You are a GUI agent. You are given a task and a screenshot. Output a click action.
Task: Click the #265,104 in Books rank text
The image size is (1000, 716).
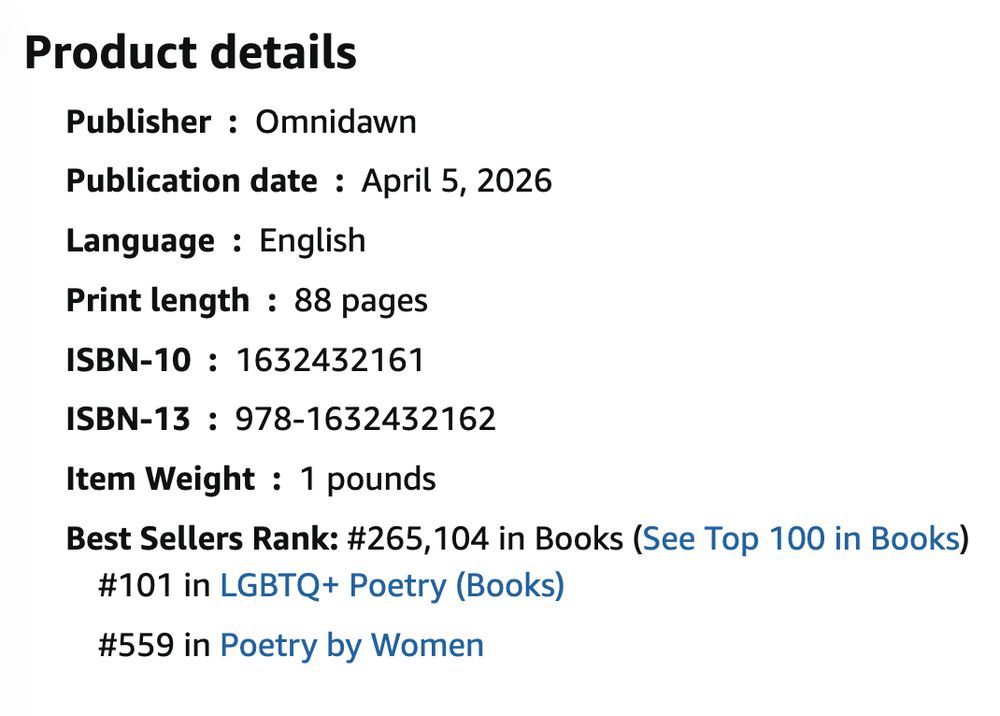click(x=485, y=539)
